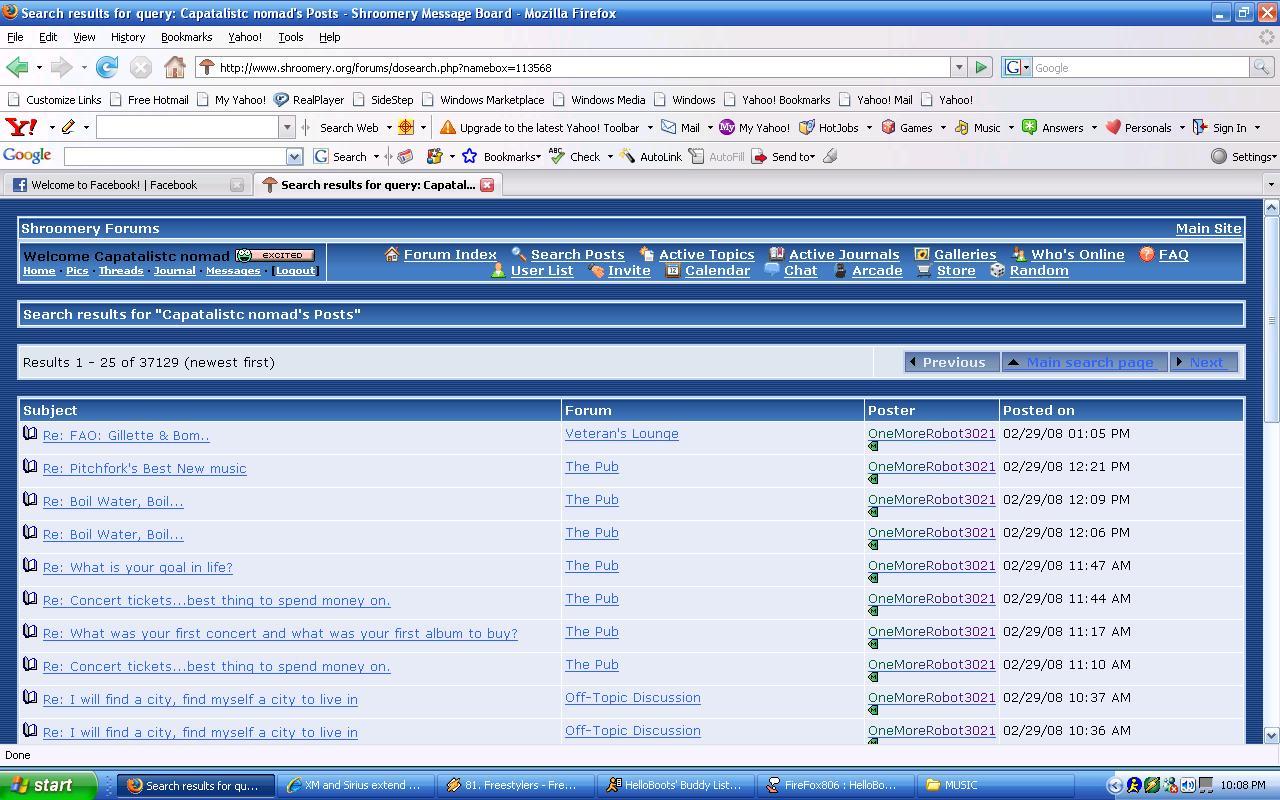Screen dimensions: 1280x800
Task: Open the Who's Online link
Action: click(1077, 254)
